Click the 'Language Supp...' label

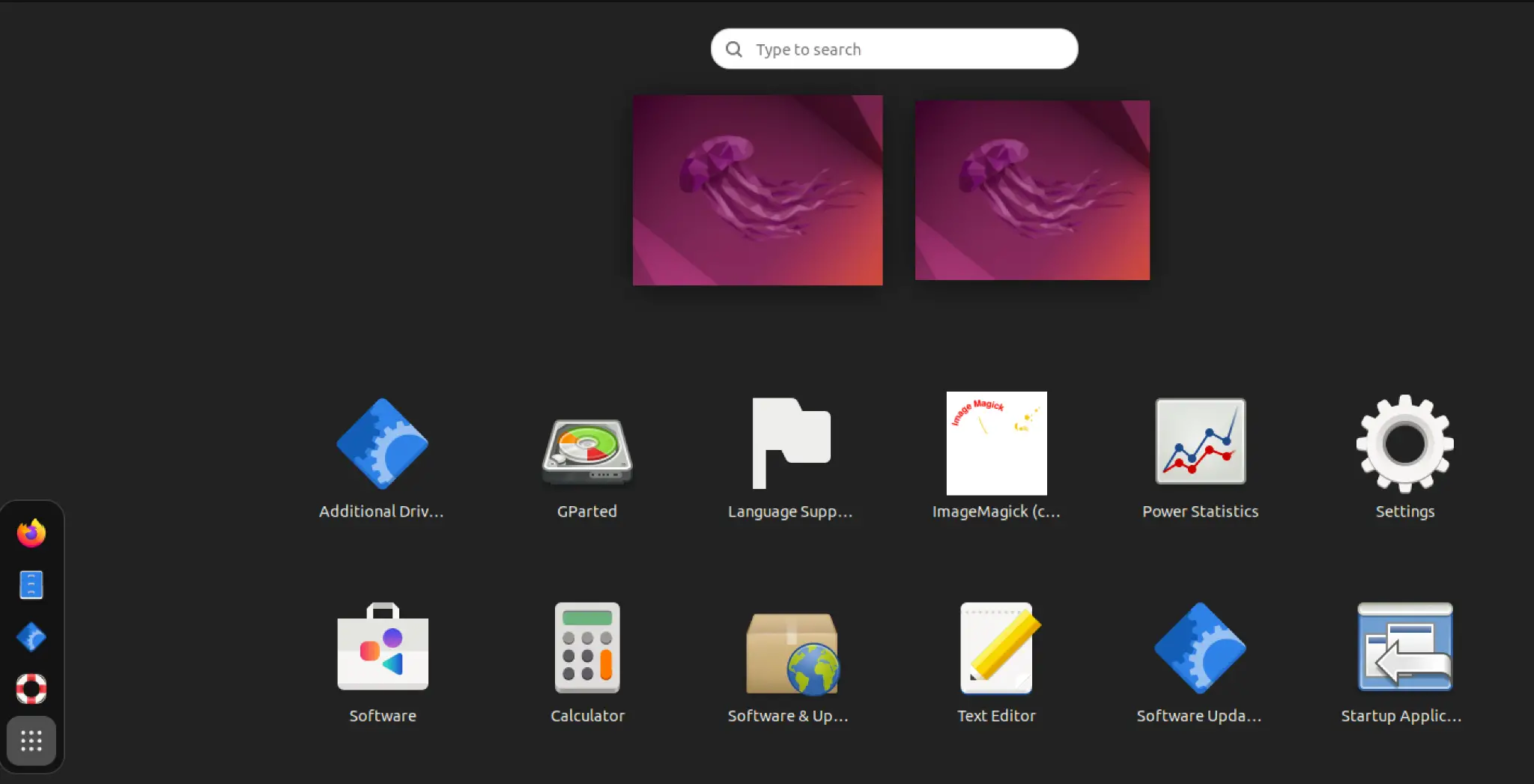tap(791, 512)
